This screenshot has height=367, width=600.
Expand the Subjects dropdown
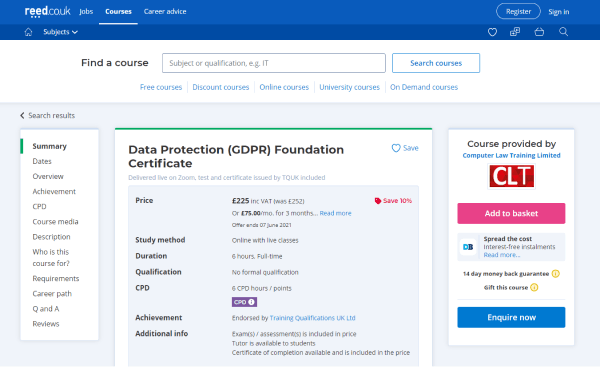pyautogui.click(x=60, y=32)
